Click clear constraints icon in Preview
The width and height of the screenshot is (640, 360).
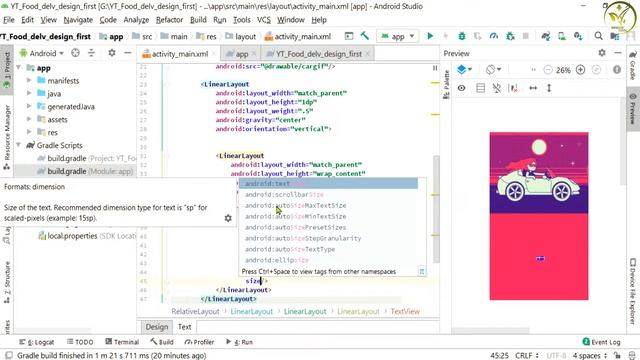tap(513, 88)
